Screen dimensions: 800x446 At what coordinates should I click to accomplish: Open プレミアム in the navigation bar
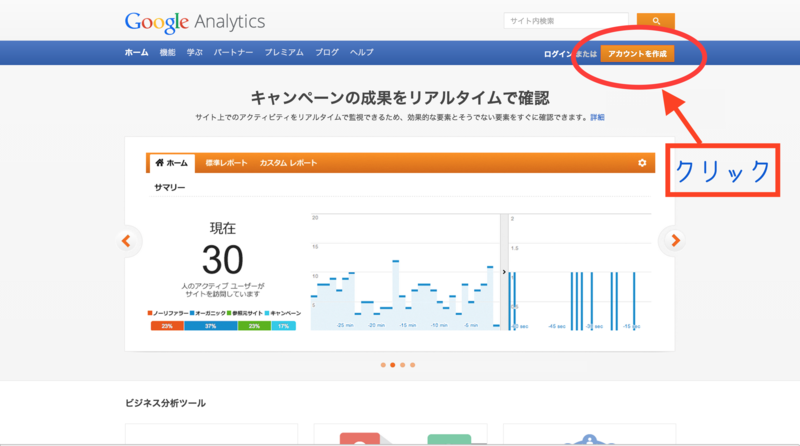tap(284, 53)
